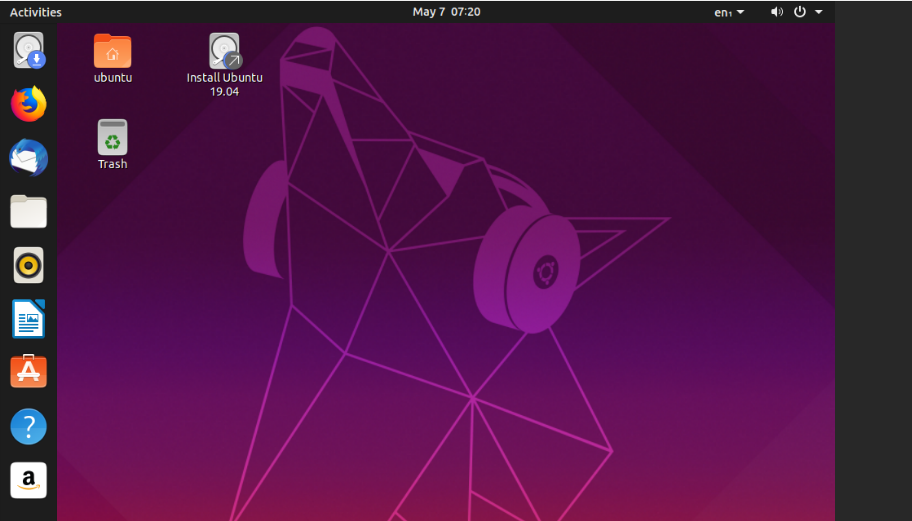Open the May 7 07:20 clock menu

(446, 12)
